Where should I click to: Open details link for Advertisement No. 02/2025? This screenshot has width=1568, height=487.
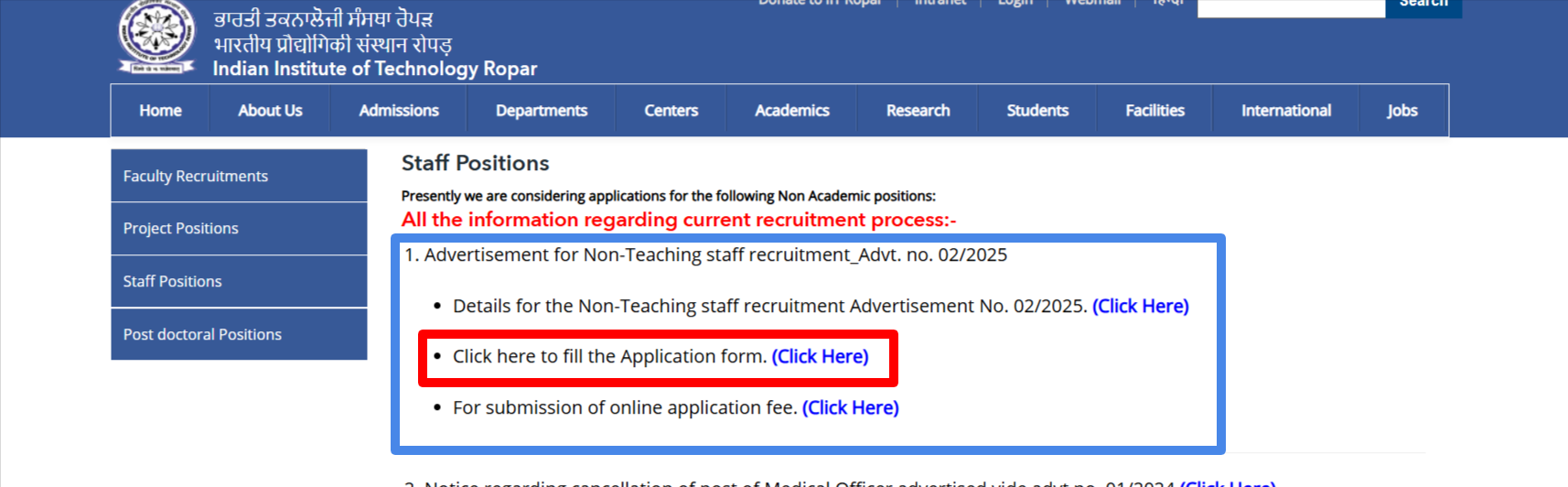tap(1140, 307)
